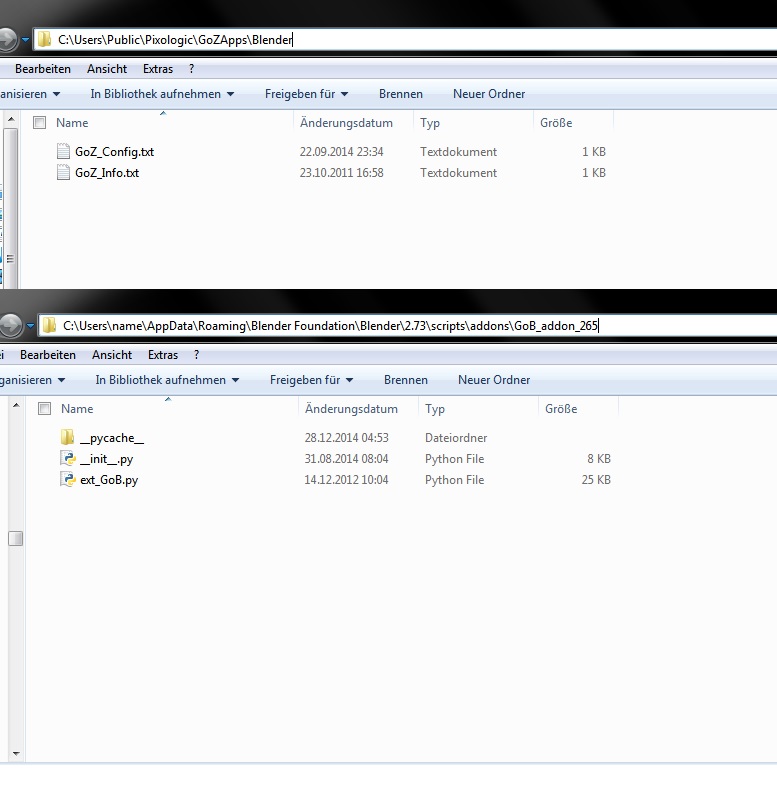
Task: Click the lower window's vertical scrollbar thumb
Action: 15,538
